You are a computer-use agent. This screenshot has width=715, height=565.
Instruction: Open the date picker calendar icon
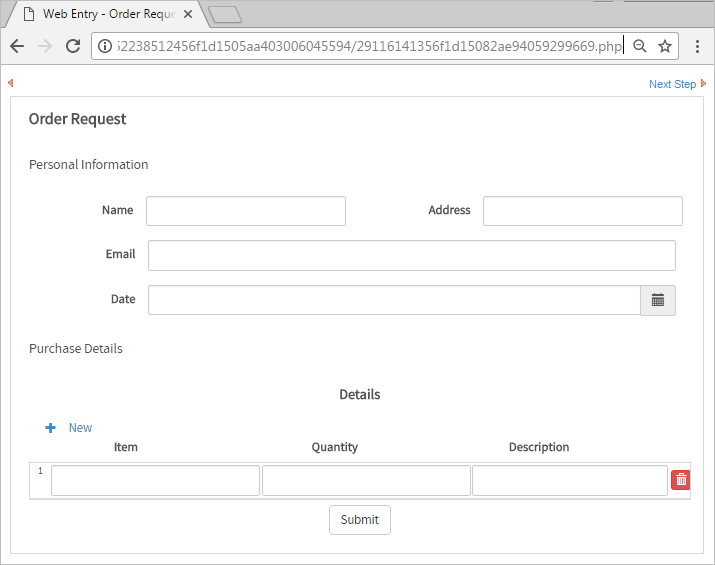pos(657,300)
